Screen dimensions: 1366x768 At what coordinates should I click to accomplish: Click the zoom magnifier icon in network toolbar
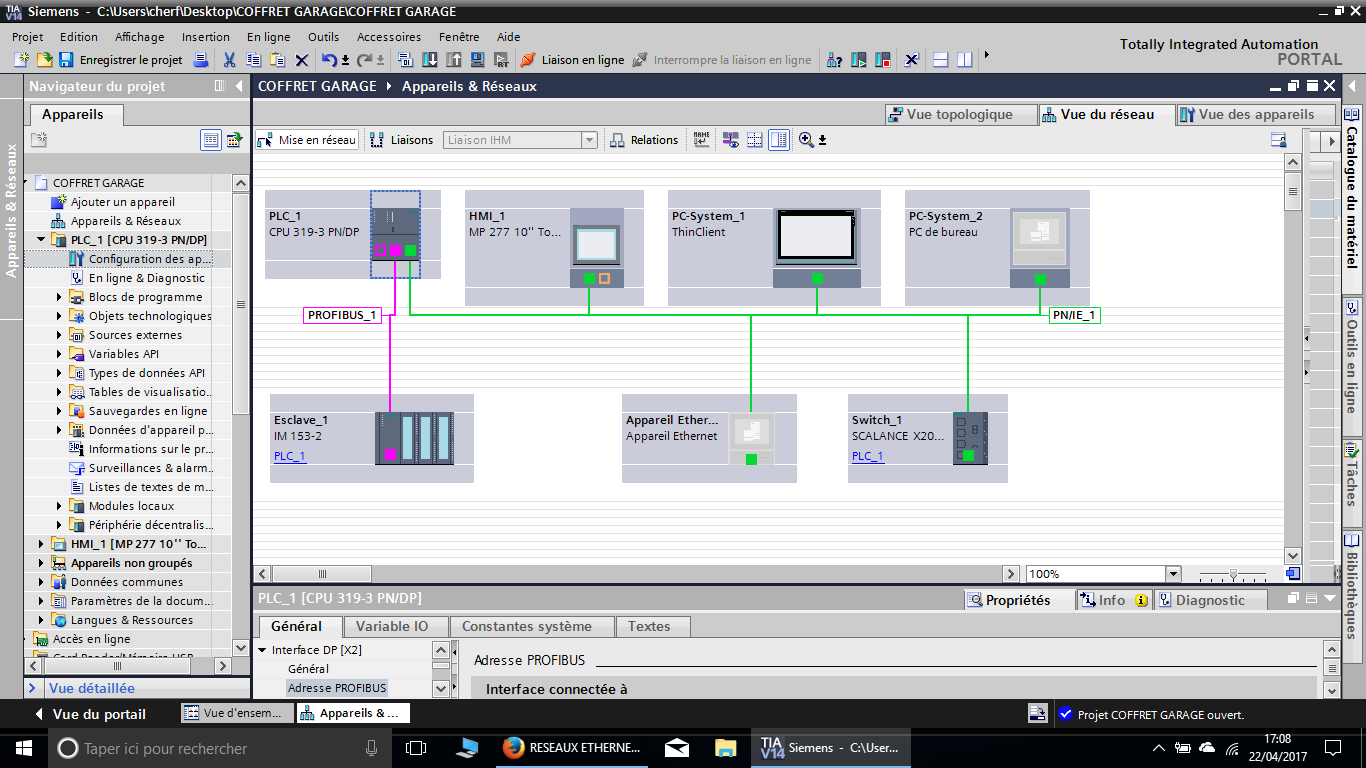click(x=806, y=140)
